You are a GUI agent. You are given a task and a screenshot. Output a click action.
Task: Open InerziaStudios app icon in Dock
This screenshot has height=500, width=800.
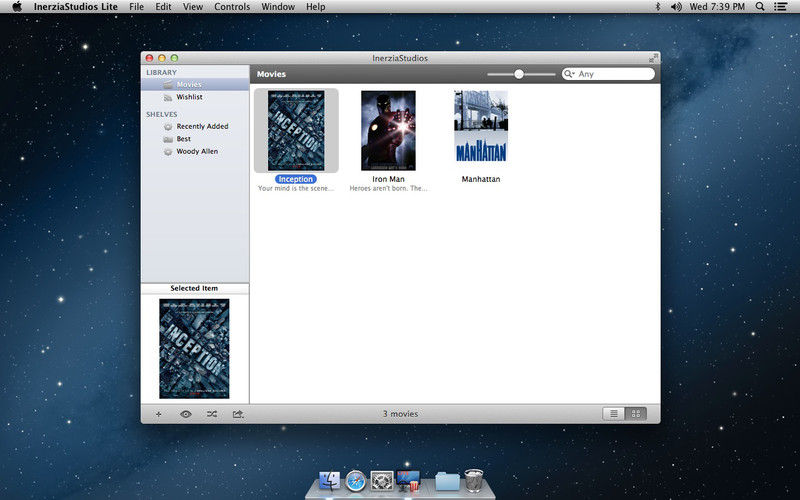point(408,481)
